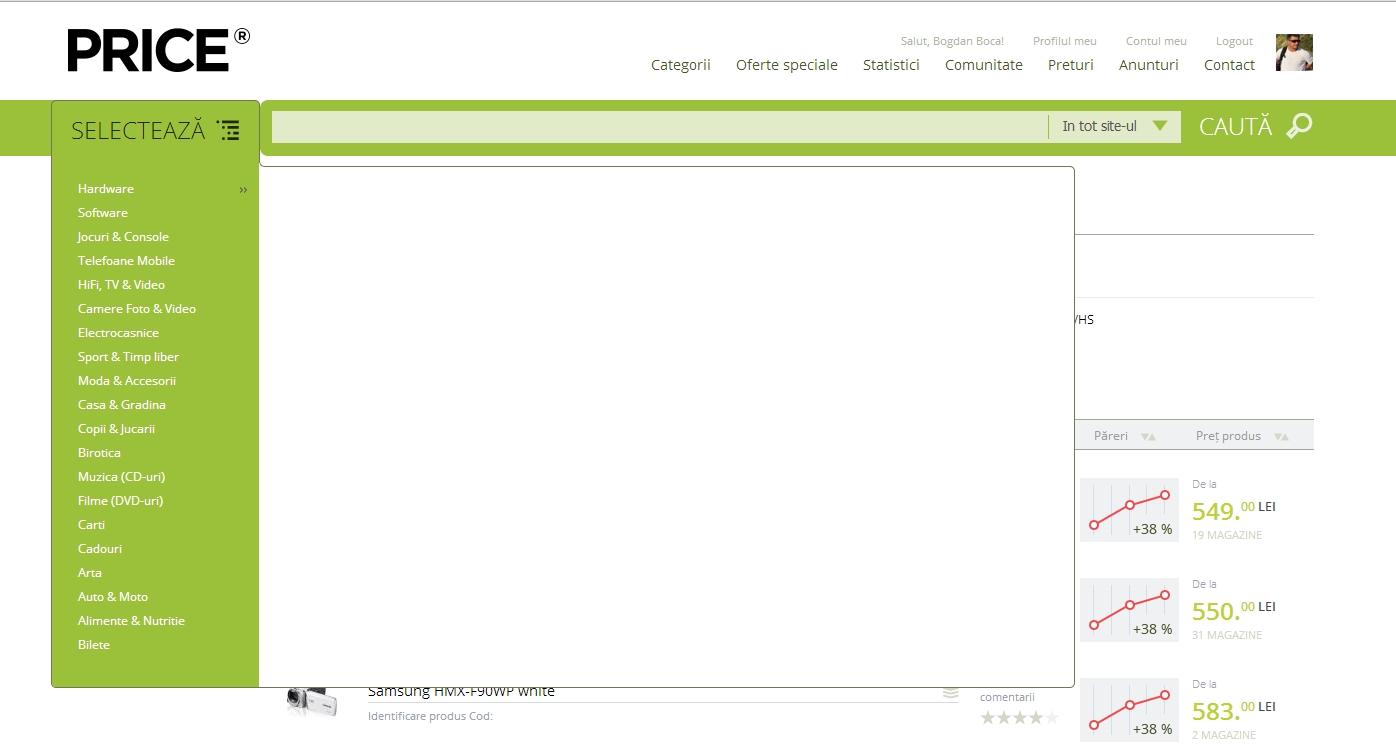Expand the Hardware submenu chevron
This screenshot has height=755, width=1396.
click(243, 190)
